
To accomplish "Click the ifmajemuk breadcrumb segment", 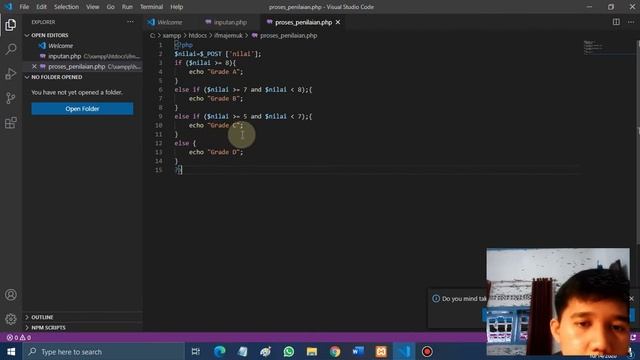I will tap(228, 36).
